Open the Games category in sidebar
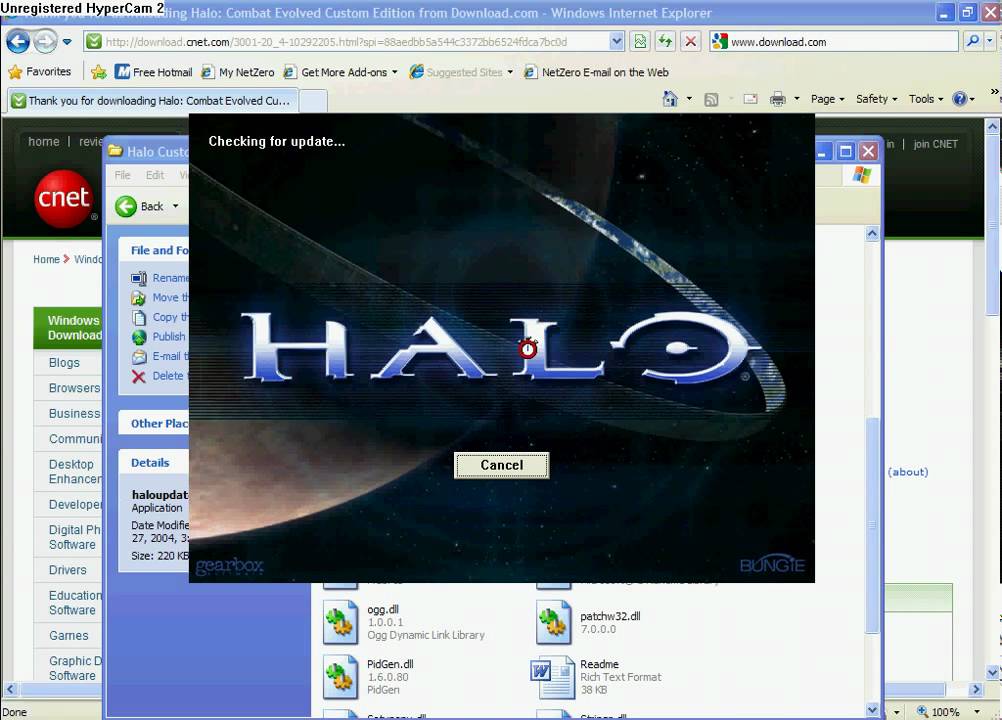 pyautogui.click(x=68, y=635)
